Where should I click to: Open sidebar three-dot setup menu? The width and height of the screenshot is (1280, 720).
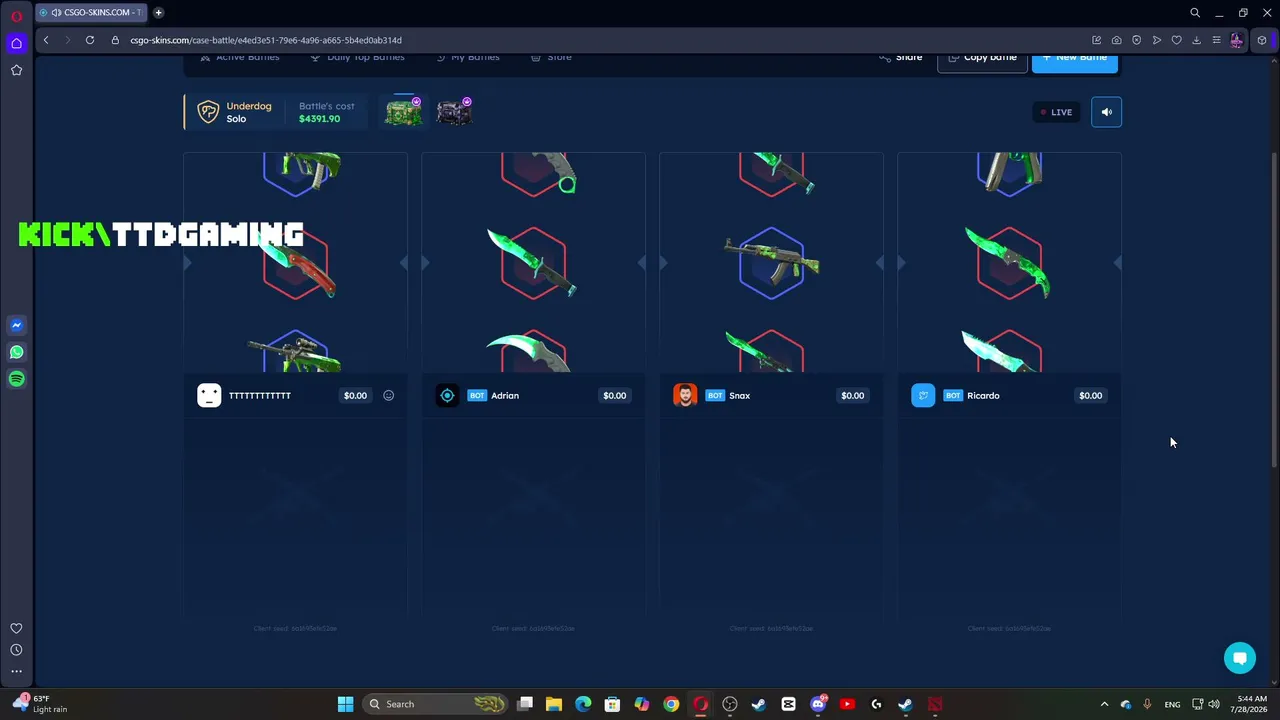(16, 672)
